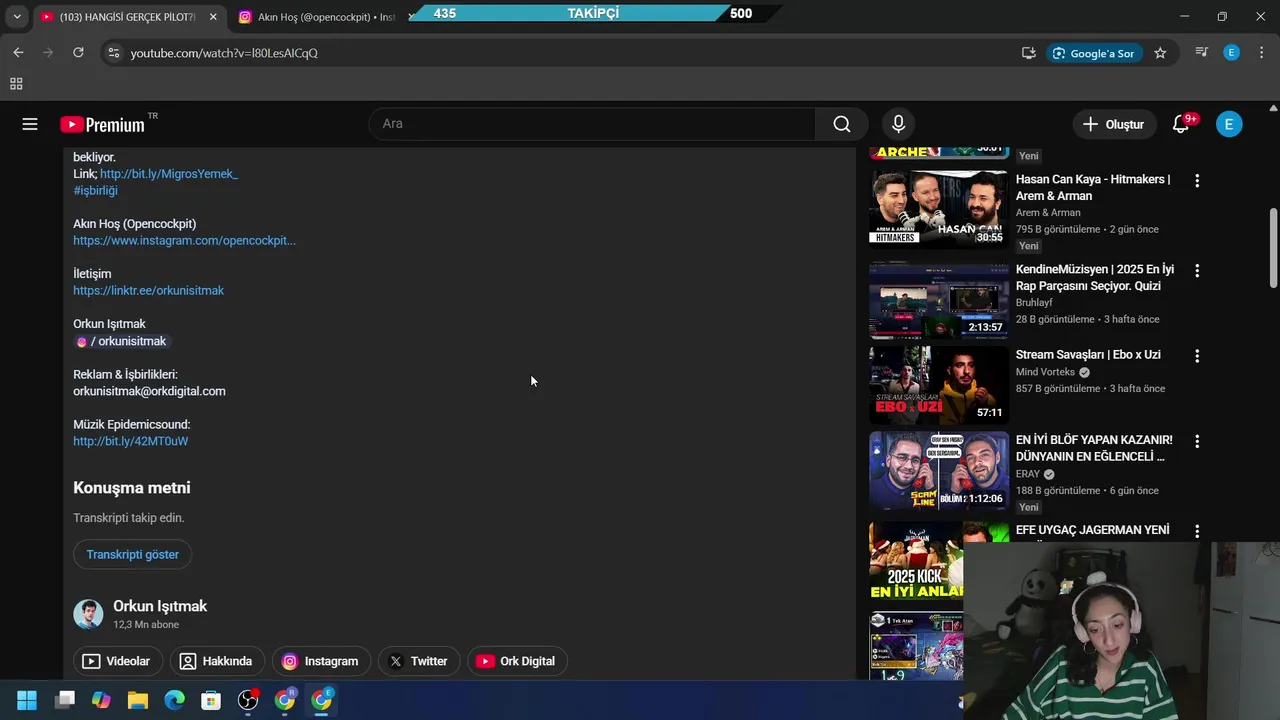This screenshot has height=720, width=1280.
Task: Open more options for KendineMüzisyen video
Action: pos(1197,271)
